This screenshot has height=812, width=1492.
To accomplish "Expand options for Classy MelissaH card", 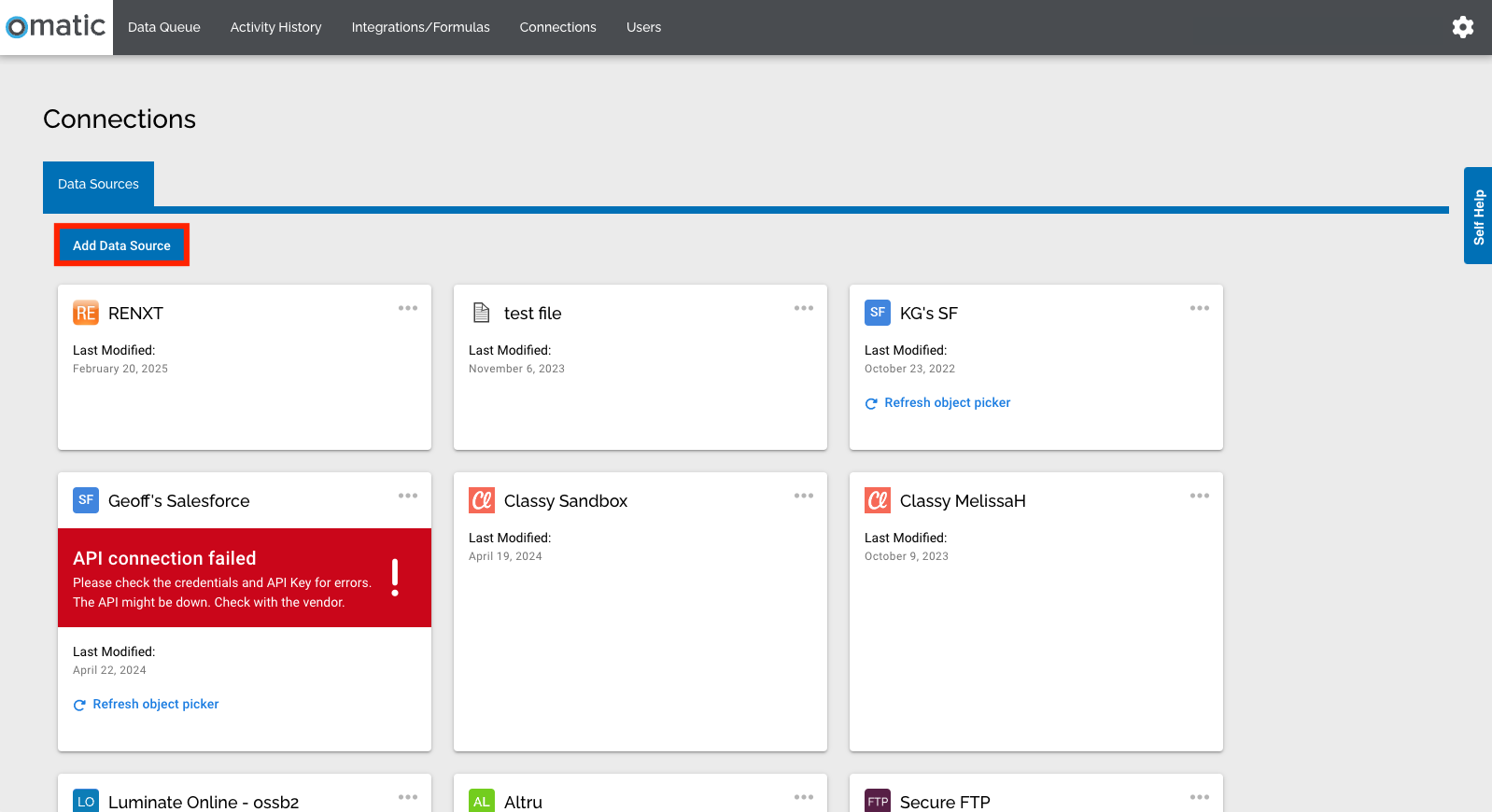I will tap(1200, 496).
